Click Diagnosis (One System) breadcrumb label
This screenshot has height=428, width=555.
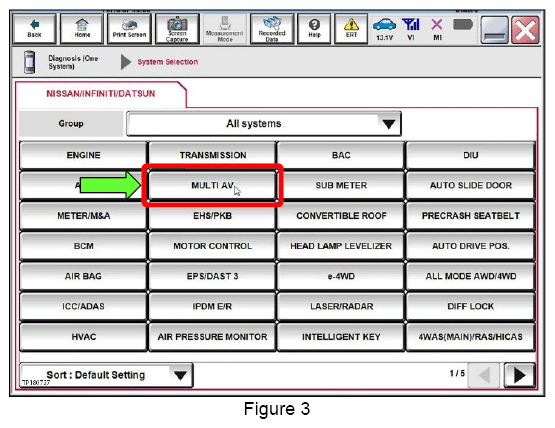tap(73, 62)
